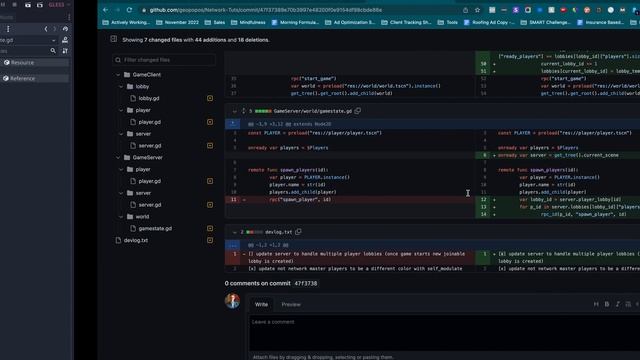Click the Godot filter search magnifier icon
The width and height of the screenshot is (640, 360).
coord(53,51)
